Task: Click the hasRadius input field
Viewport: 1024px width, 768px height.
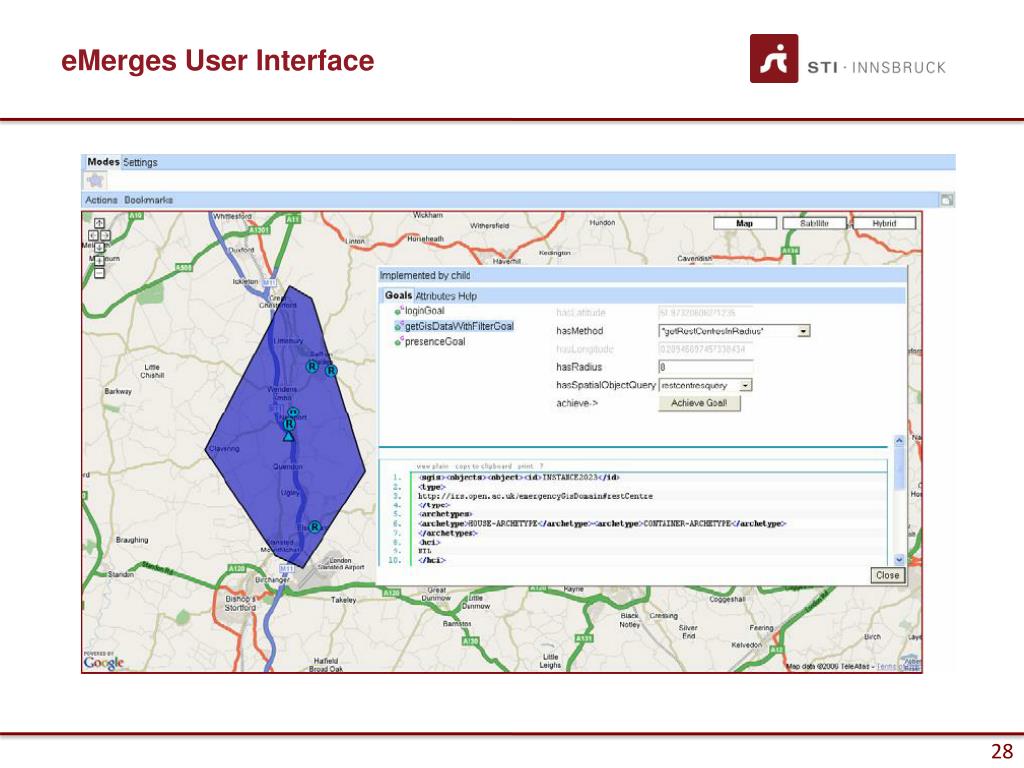Action: tap(706, 367)
